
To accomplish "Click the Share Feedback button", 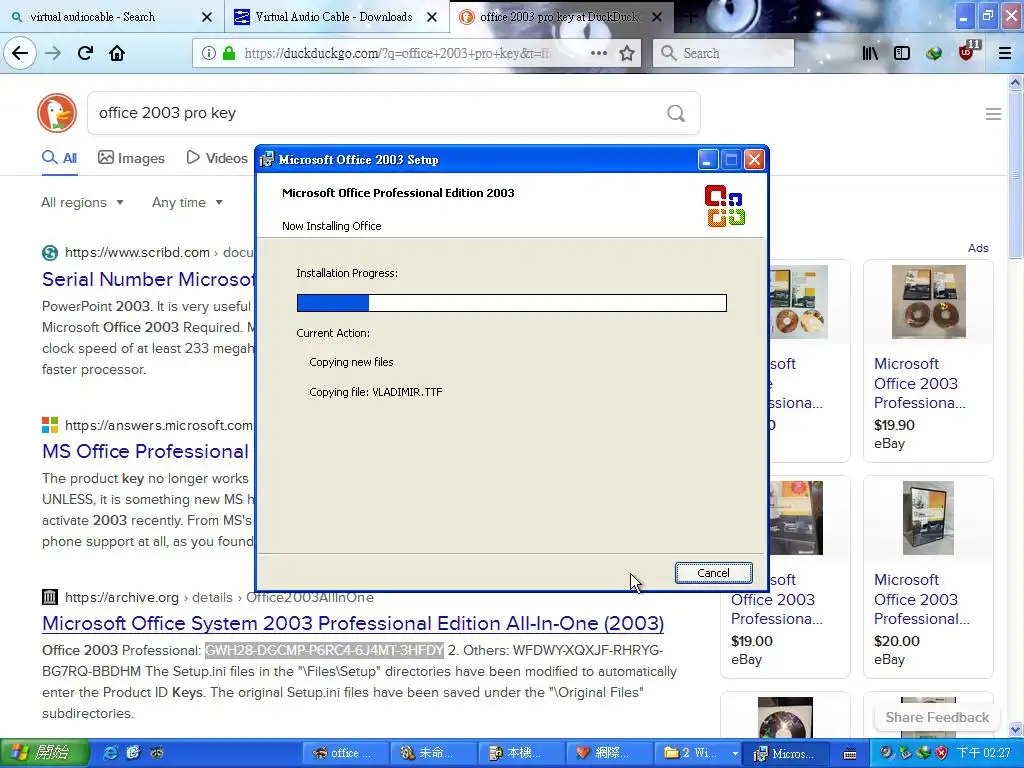I will (936, 717).
